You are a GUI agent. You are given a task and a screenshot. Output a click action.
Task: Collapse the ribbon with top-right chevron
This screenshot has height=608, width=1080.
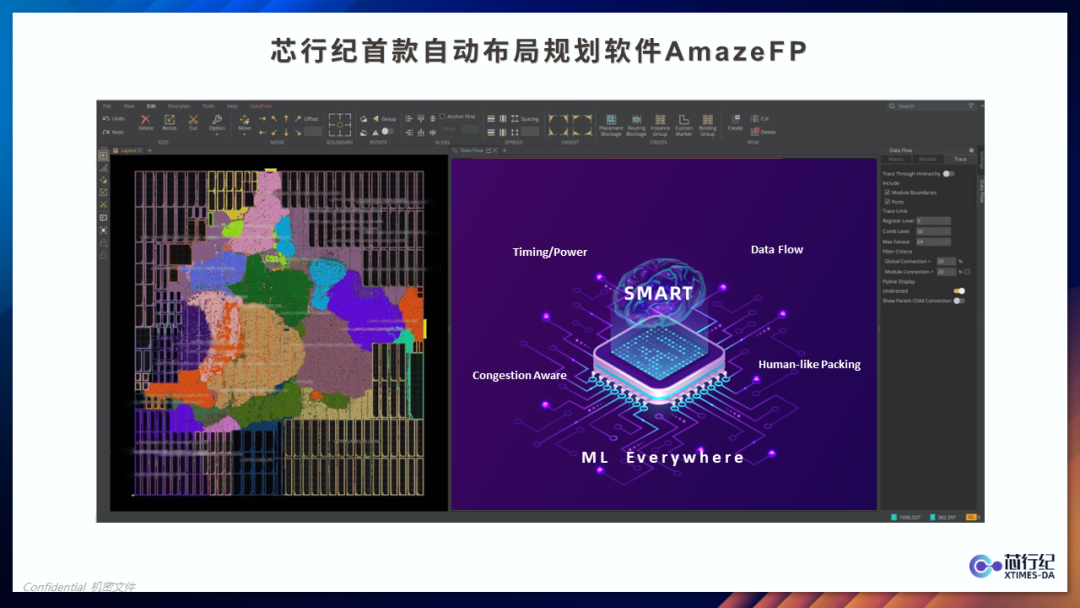(x=982, y=106)
